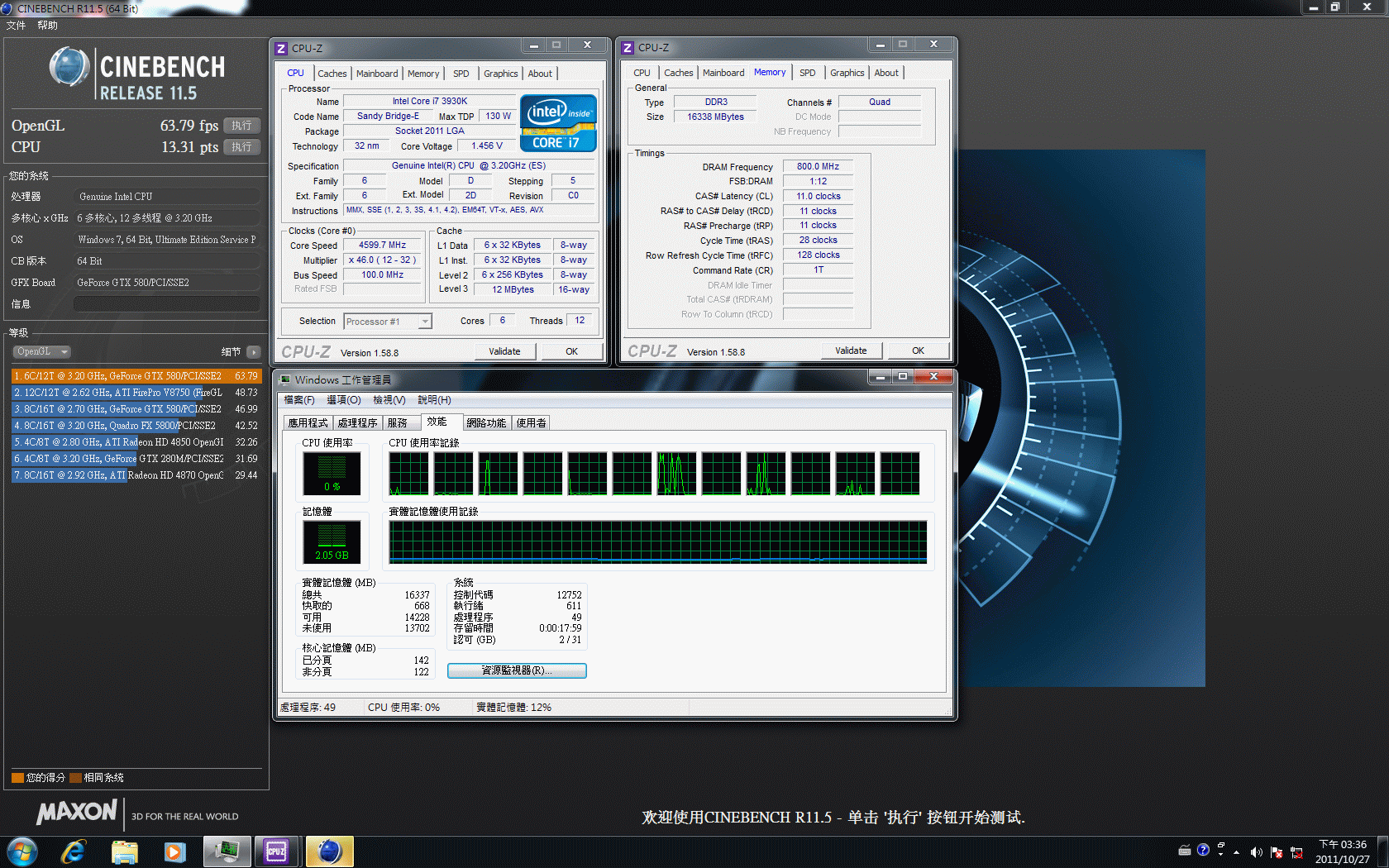
Task: Show hidden tray icons arrow
Action: pyautogui.click(x=1237, y=852)
